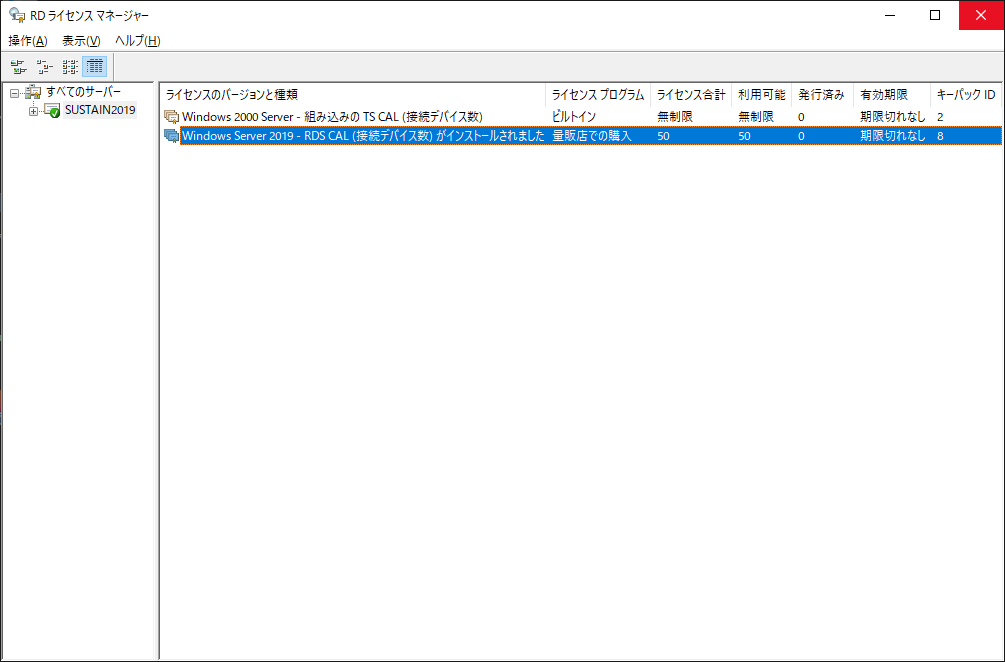Collapse the すべてのサーバー tree node

(15, 94)
